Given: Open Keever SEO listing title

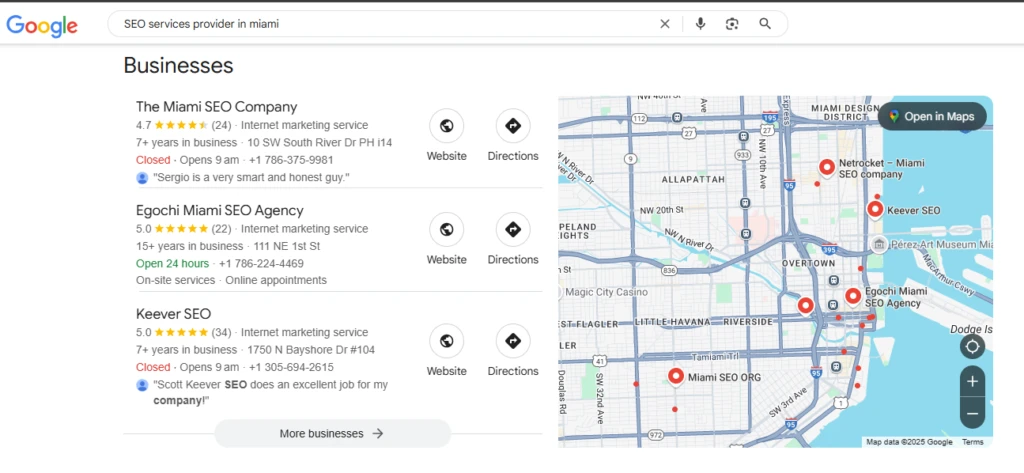Looking at the screenshot, I should [x=173, y=314].
